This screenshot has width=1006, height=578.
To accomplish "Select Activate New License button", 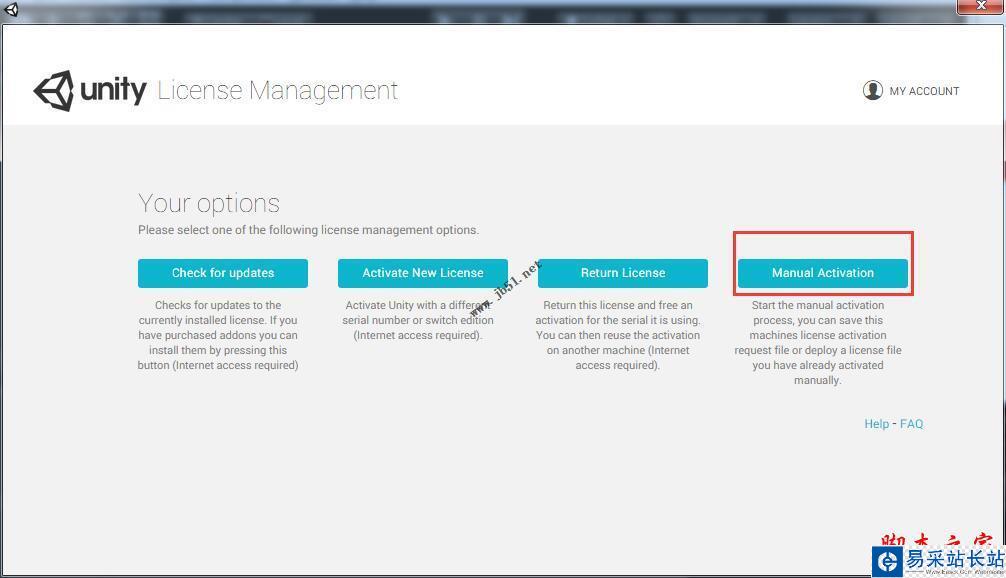I will 423,273.
